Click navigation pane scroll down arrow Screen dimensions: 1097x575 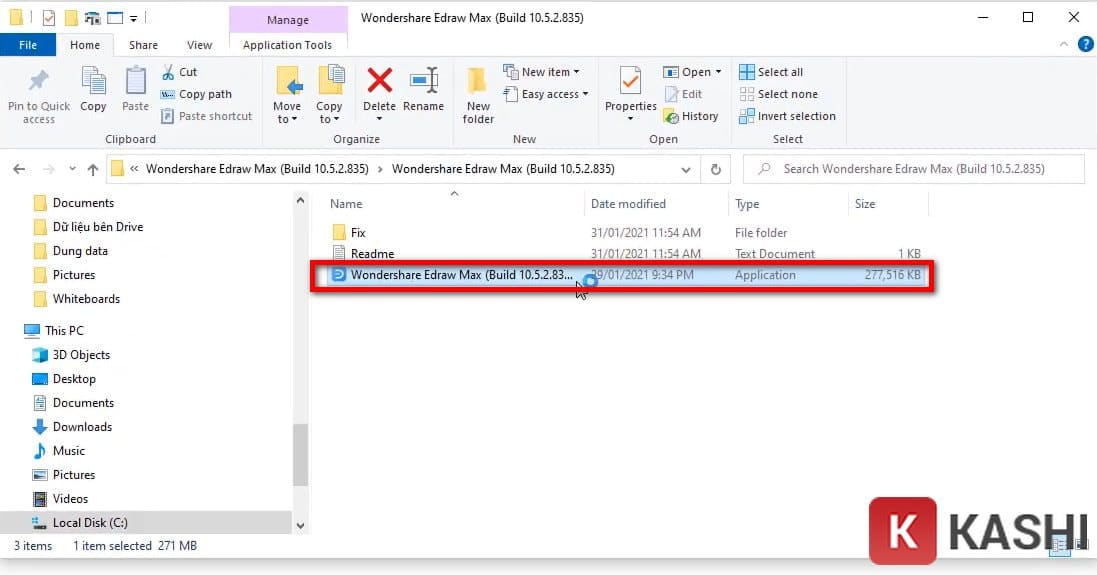pyautogui.click(x=300, y=526)
